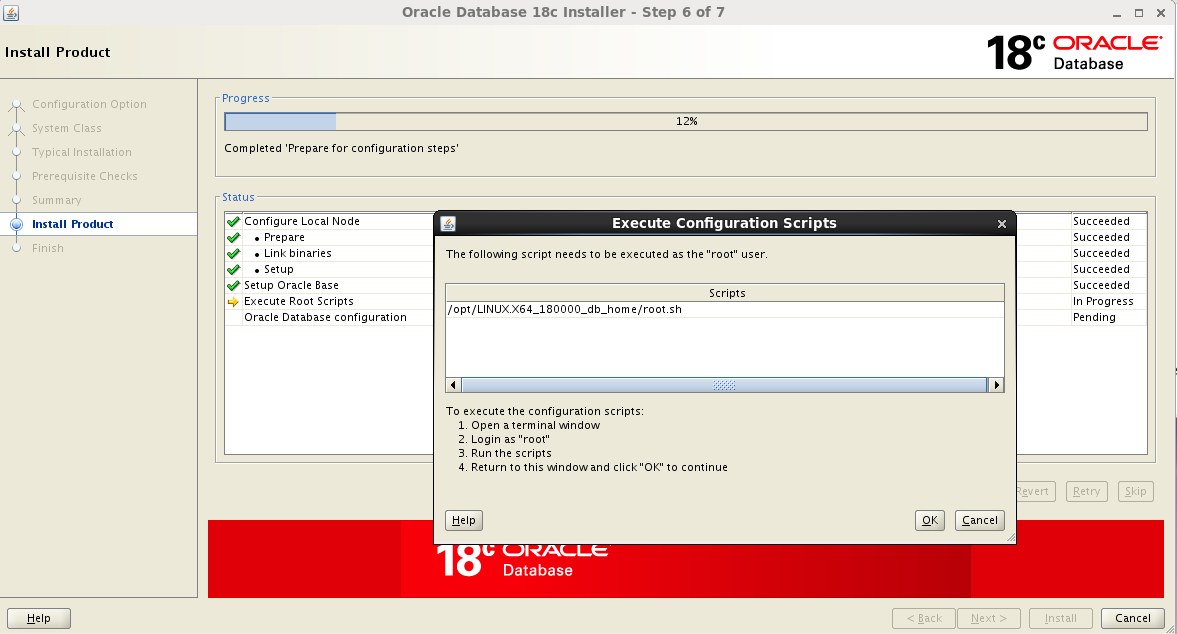Close the Execute Configuration Scripts dialog

[1001, 224]
